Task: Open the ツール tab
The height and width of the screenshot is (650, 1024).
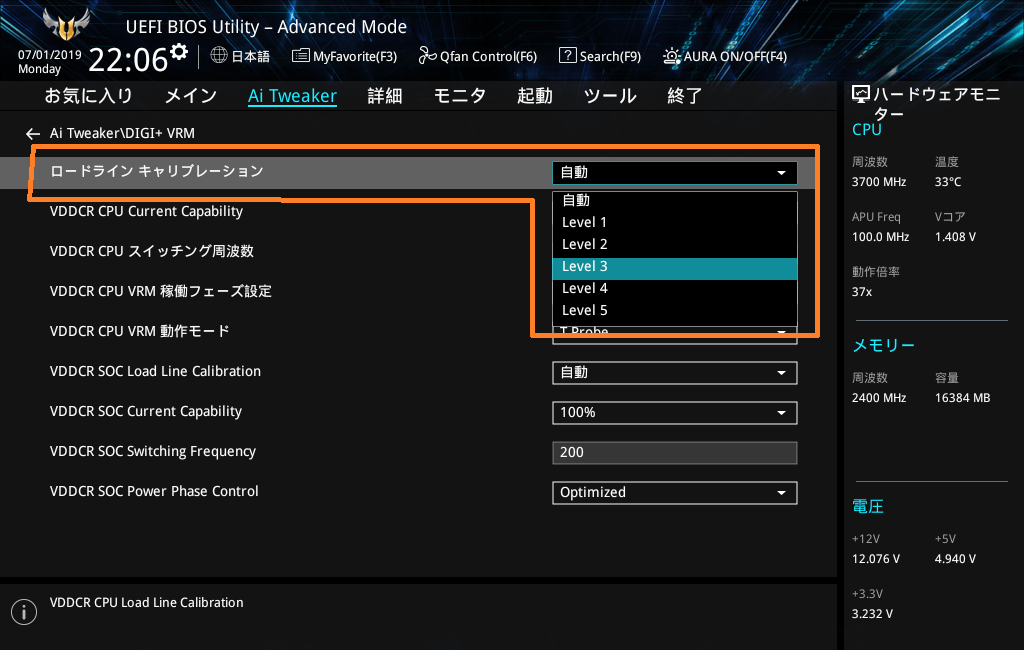Action: pos(610,96)
